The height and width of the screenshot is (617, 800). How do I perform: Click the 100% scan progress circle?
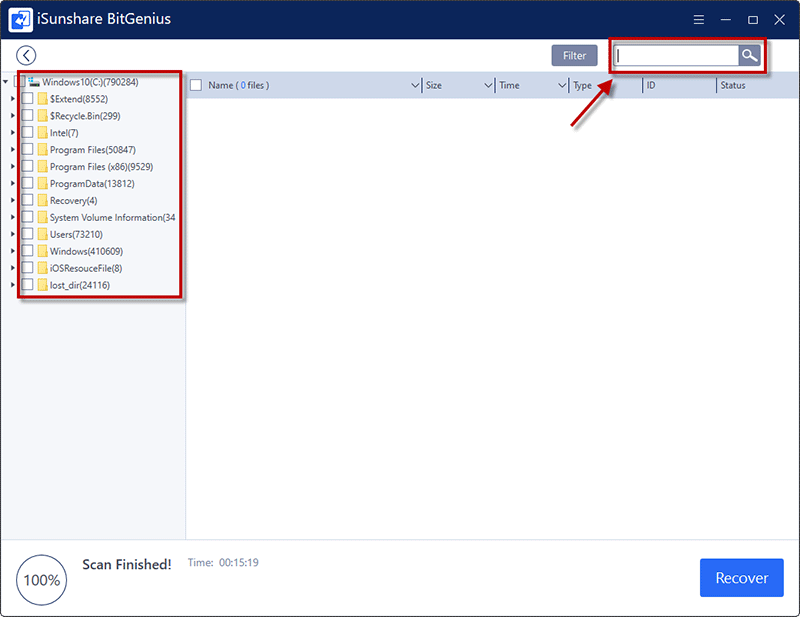pyautogui.click(x=41, y=580)
